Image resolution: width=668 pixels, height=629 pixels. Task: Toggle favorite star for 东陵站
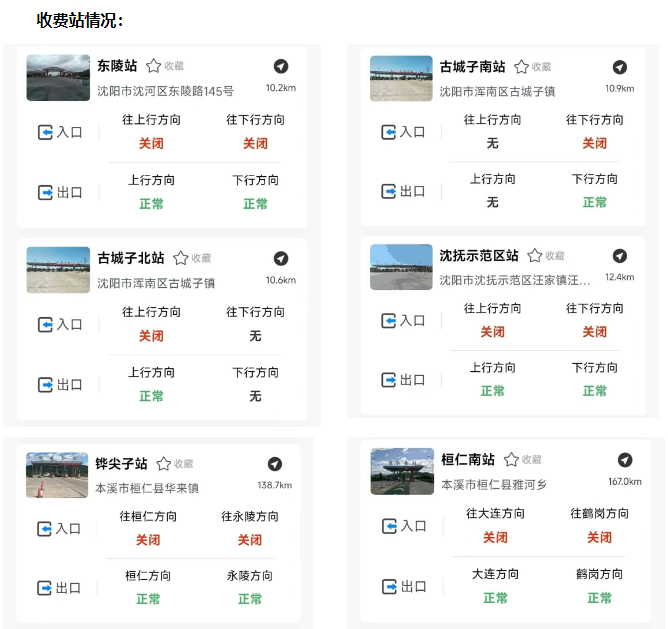153,66
